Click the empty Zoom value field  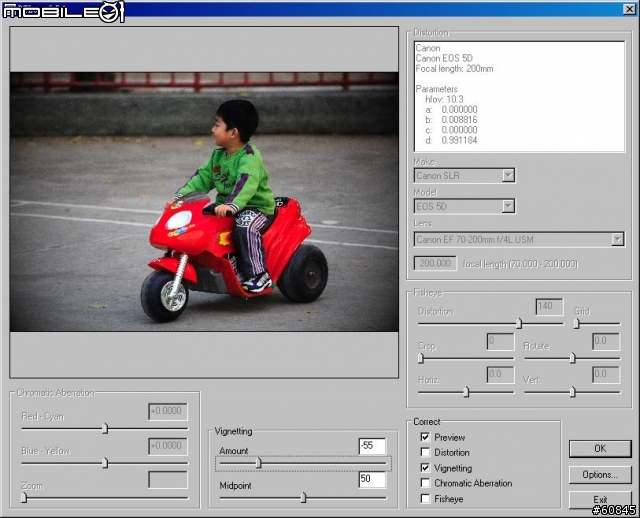click(x=168, y=480)
